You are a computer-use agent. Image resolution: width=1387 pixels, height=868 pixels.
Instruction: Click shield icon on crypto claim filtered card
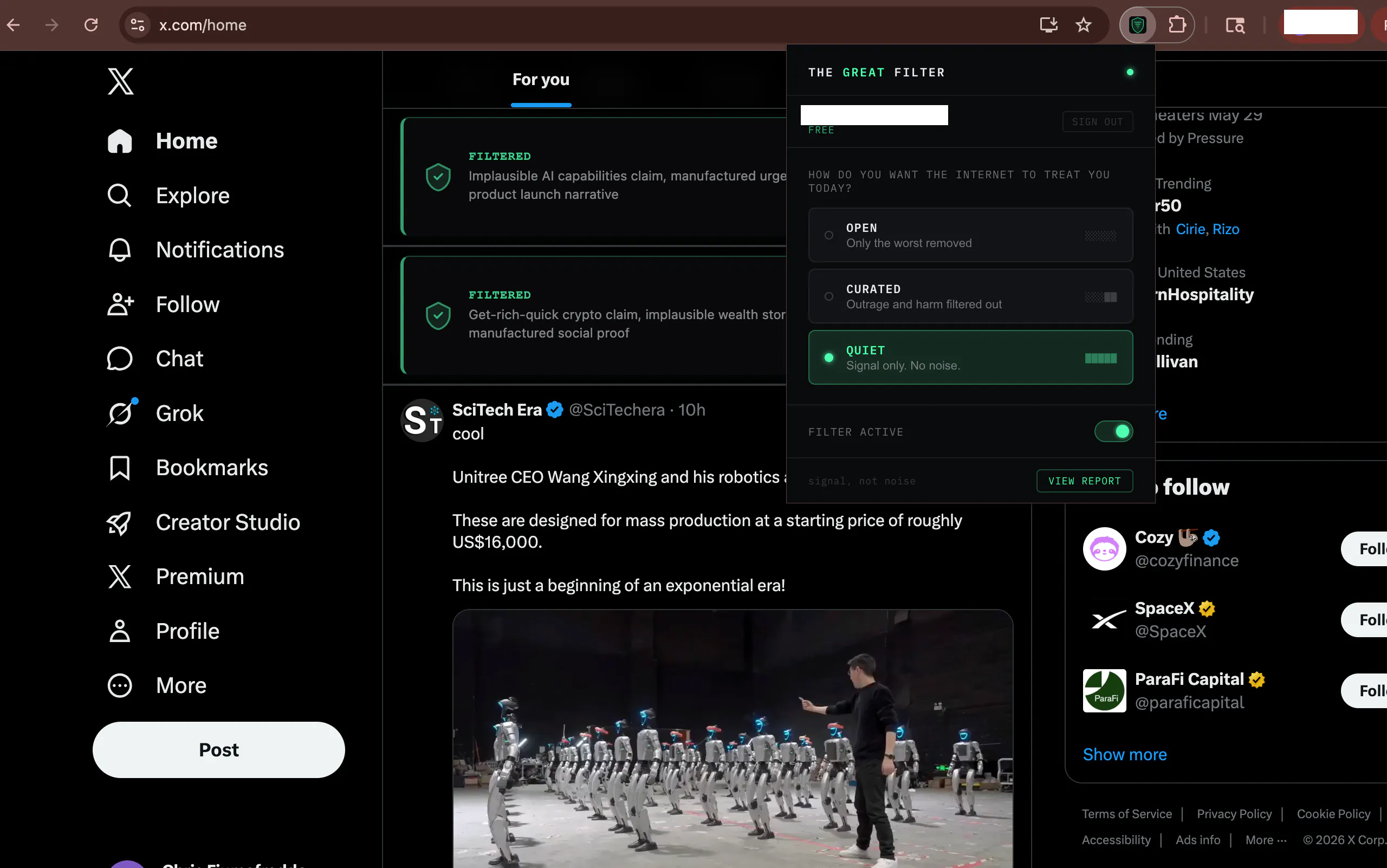coord(438,316)
